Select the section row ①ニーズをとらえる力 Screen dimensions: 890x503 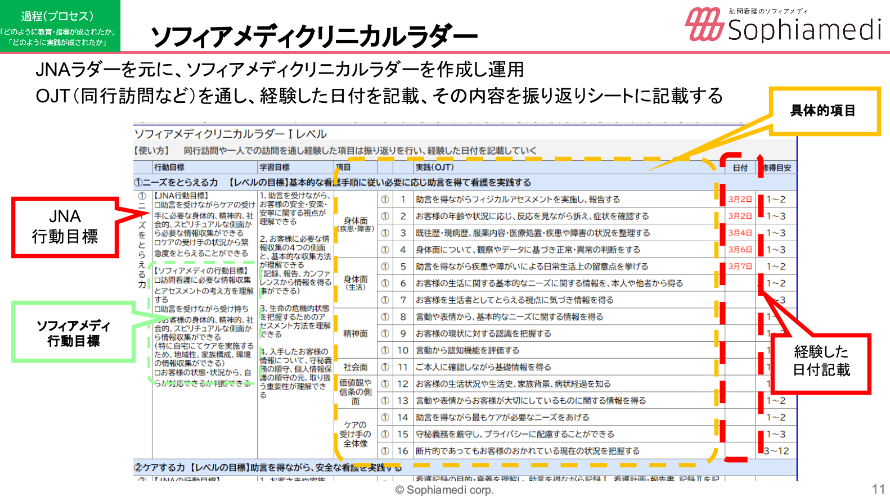coord(465,183)
